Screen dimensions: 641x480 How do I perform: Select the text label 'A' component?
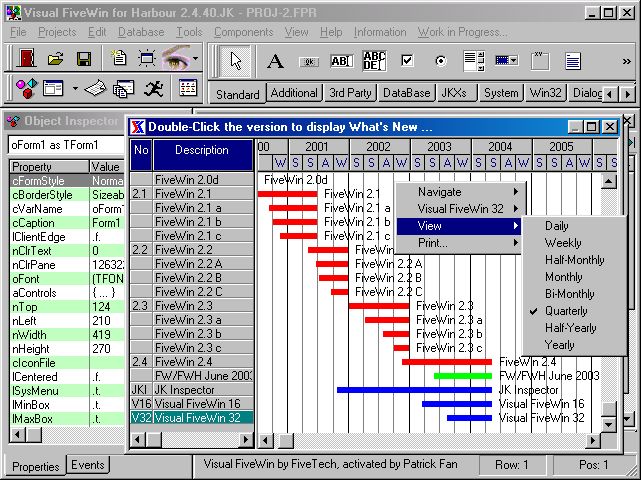tap(275, 60)
